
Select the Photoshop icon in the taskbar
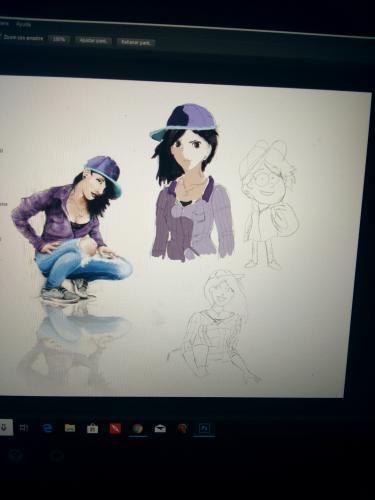(x=205, y=428)
